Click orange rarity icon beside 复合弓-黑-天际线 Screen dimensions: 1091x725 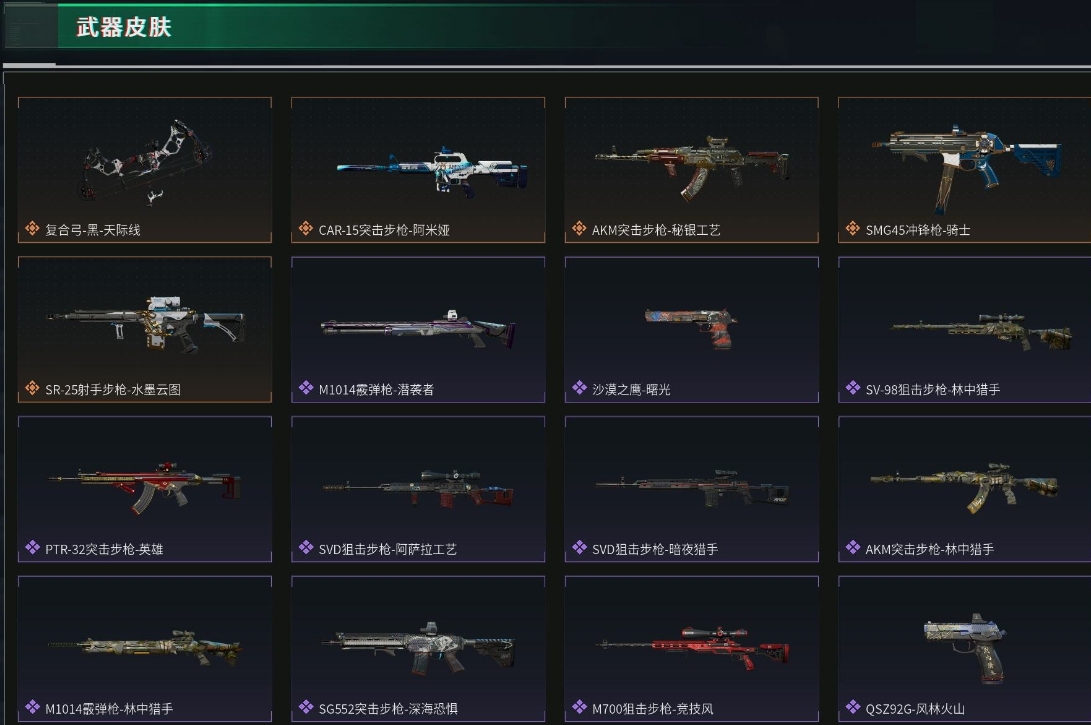pyautogui.click(x=32, y=228)
